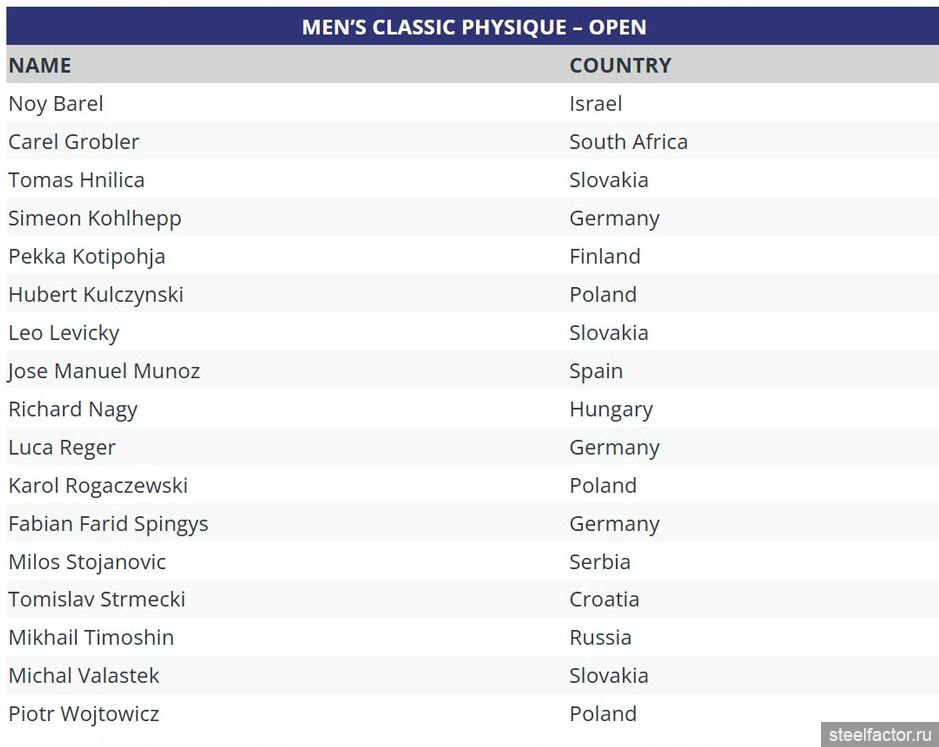Select the Leo Levicky name cell
Viewport: 939px width, 747px height.
(64, 332)
